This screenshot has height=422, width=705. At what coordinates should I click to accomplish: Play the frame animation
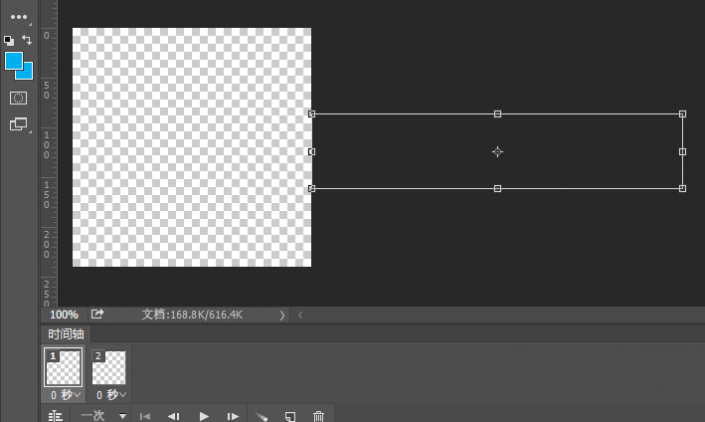coord(204,417)
